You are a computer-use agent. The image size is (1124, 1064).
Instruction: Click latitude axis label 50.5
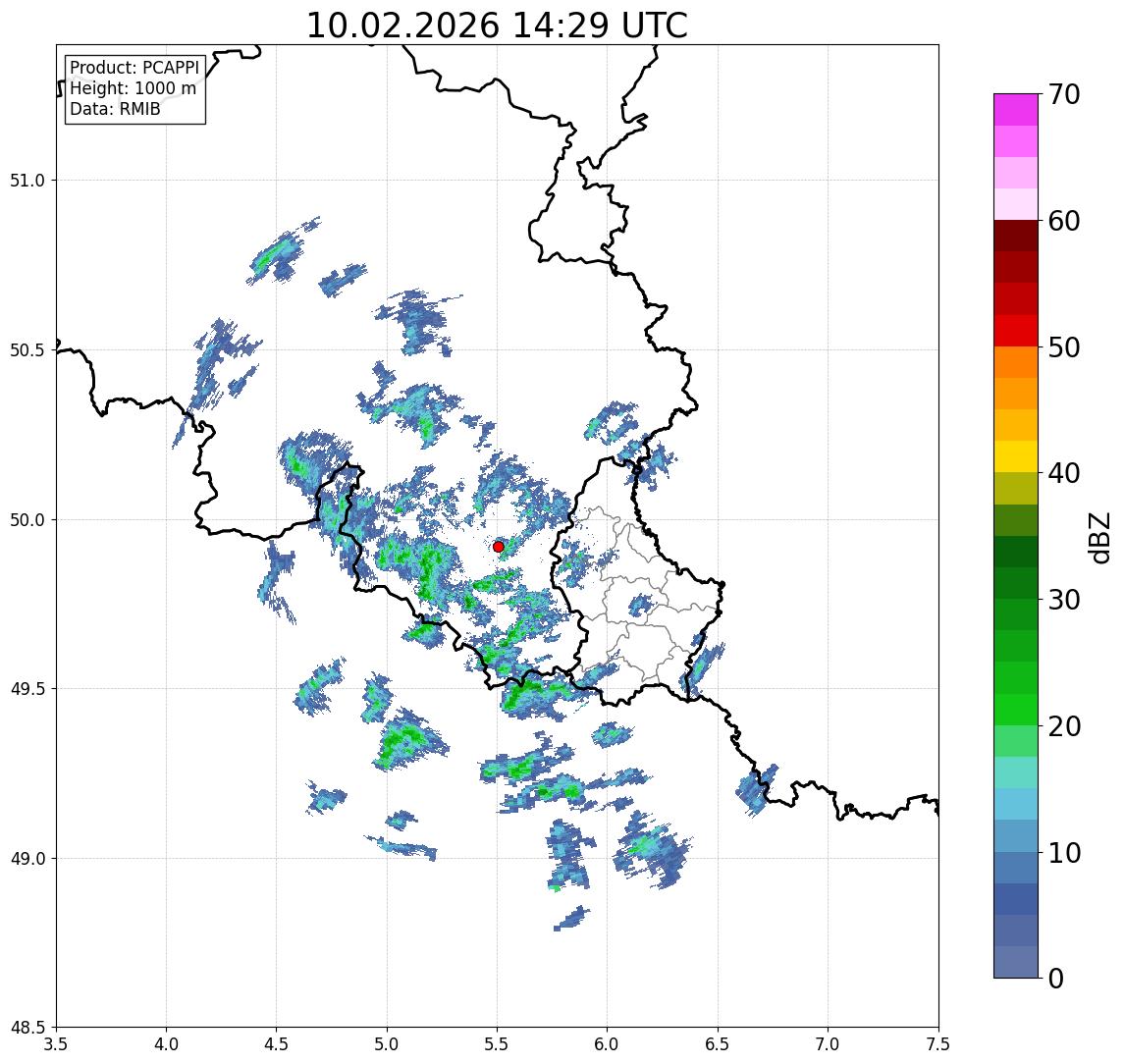27,350
